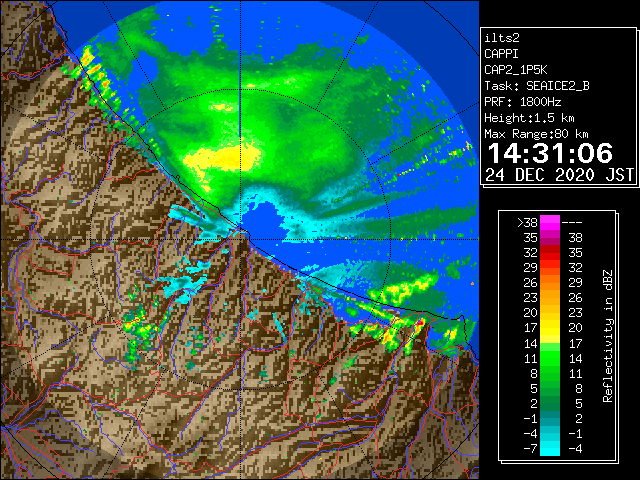
Task: Pick the cyan -7 dBZ legend color
Action: pyautogui.click(x=550, y=448)
